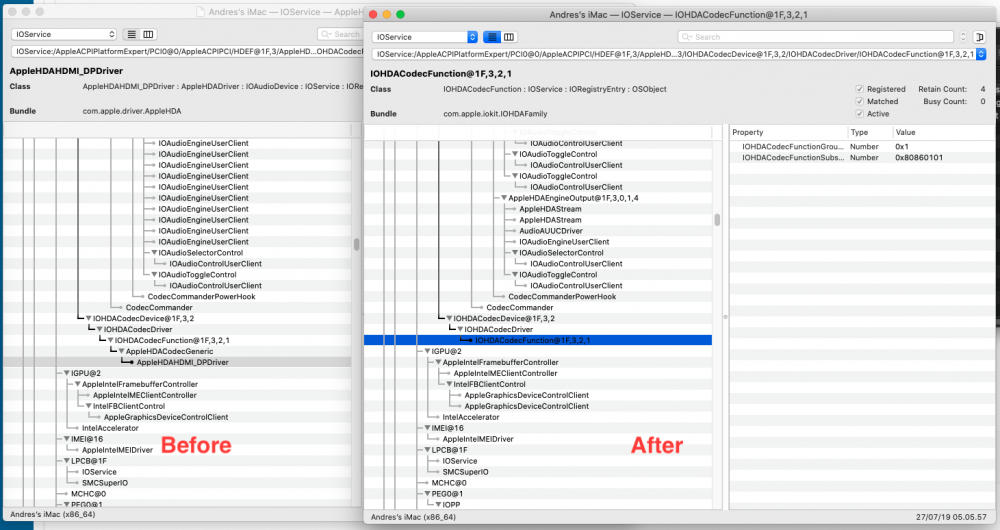Collapse AppleHDAEngineOutput@1F,3,0,1,4 node

point(504,198)
